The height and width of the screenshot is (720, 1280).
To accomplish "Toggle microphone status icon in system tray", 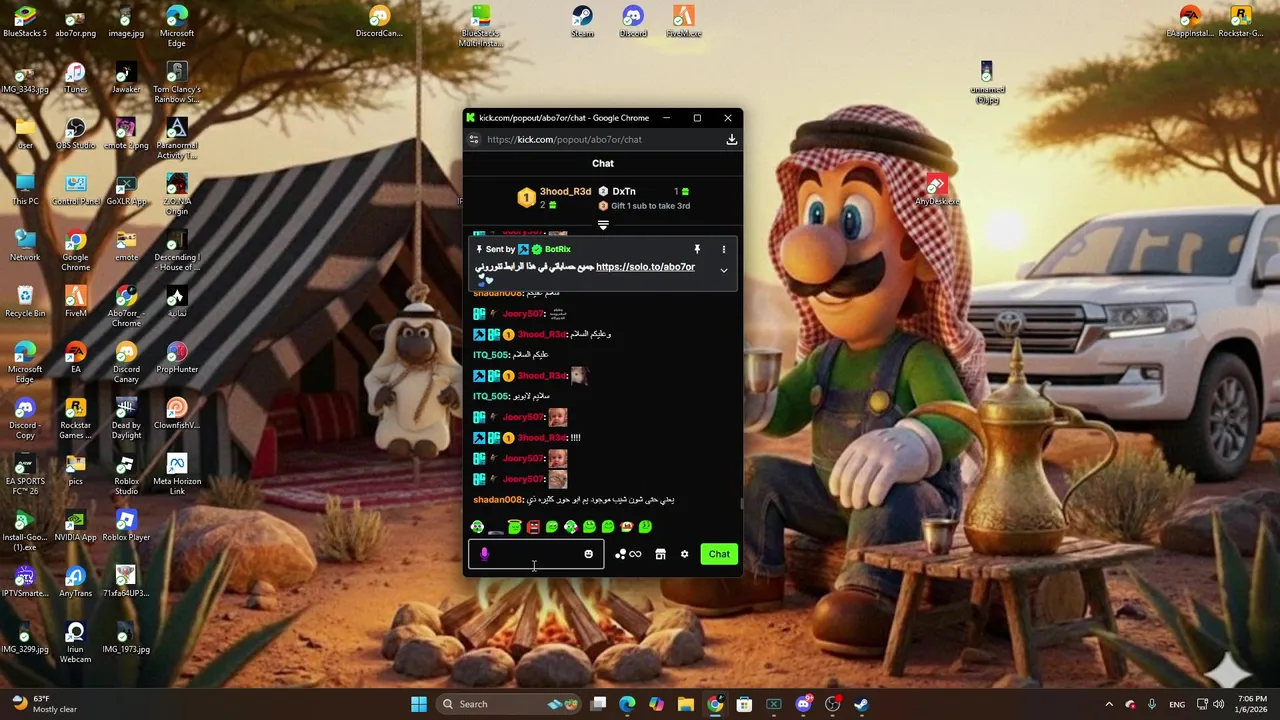I will (x=1152, y=704).
